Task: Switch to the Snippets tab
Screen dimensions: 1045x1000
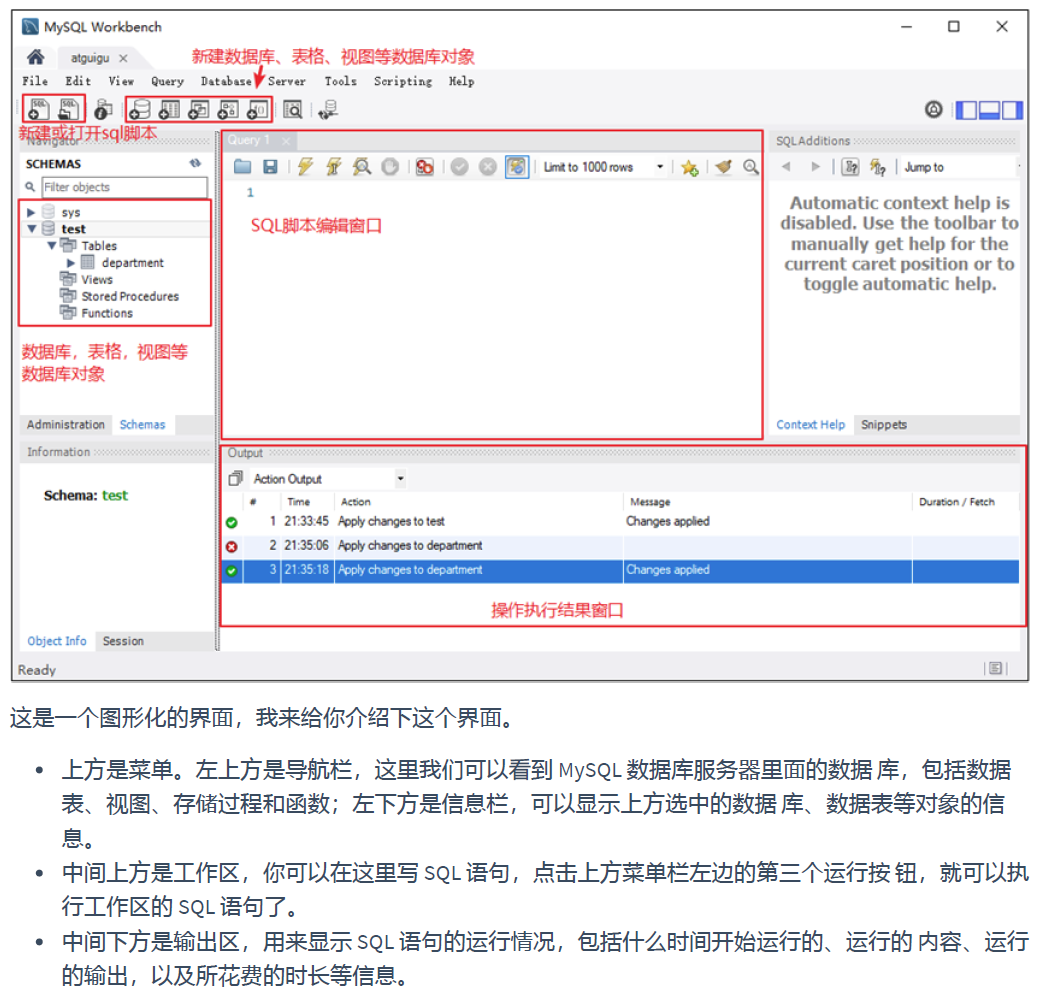Action: click(x=884, y=425)
